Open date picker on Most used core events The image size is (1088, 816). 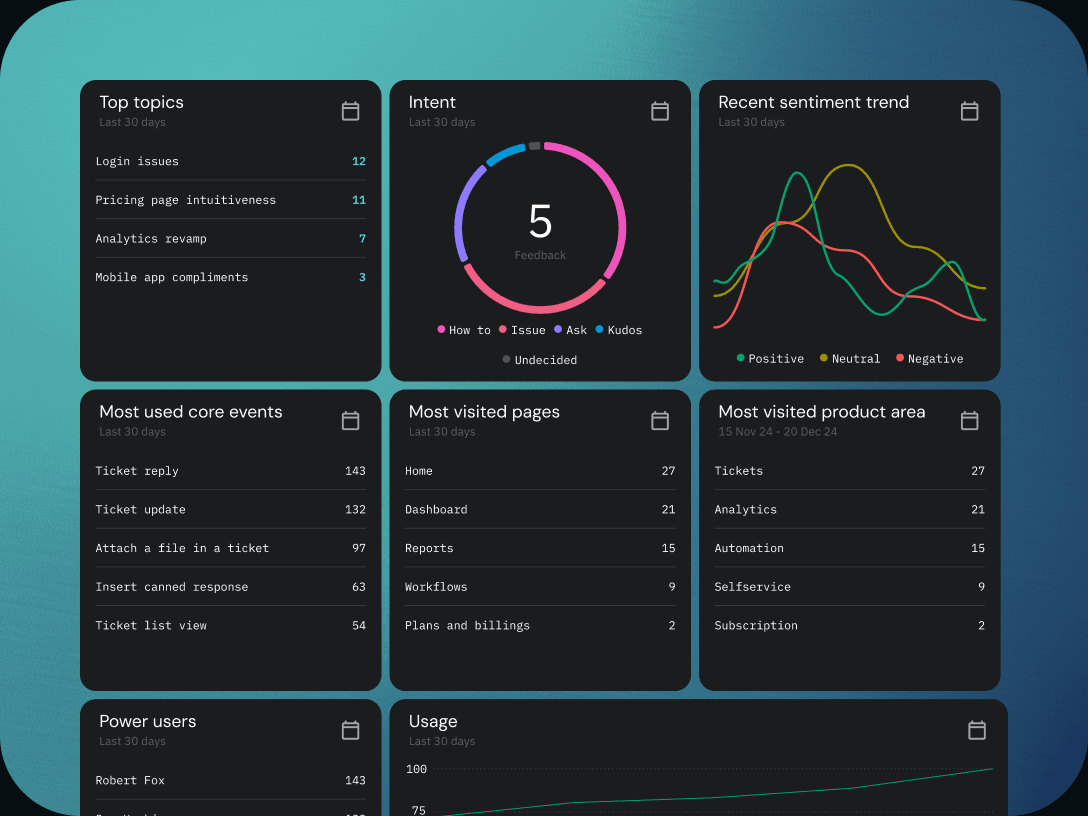(x=350, y=420)
